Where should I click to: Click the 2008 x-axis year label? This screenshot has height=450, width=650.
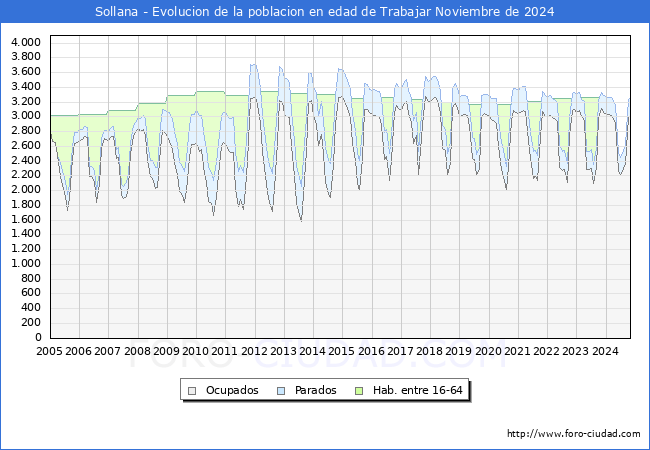[x=137, y=351]
